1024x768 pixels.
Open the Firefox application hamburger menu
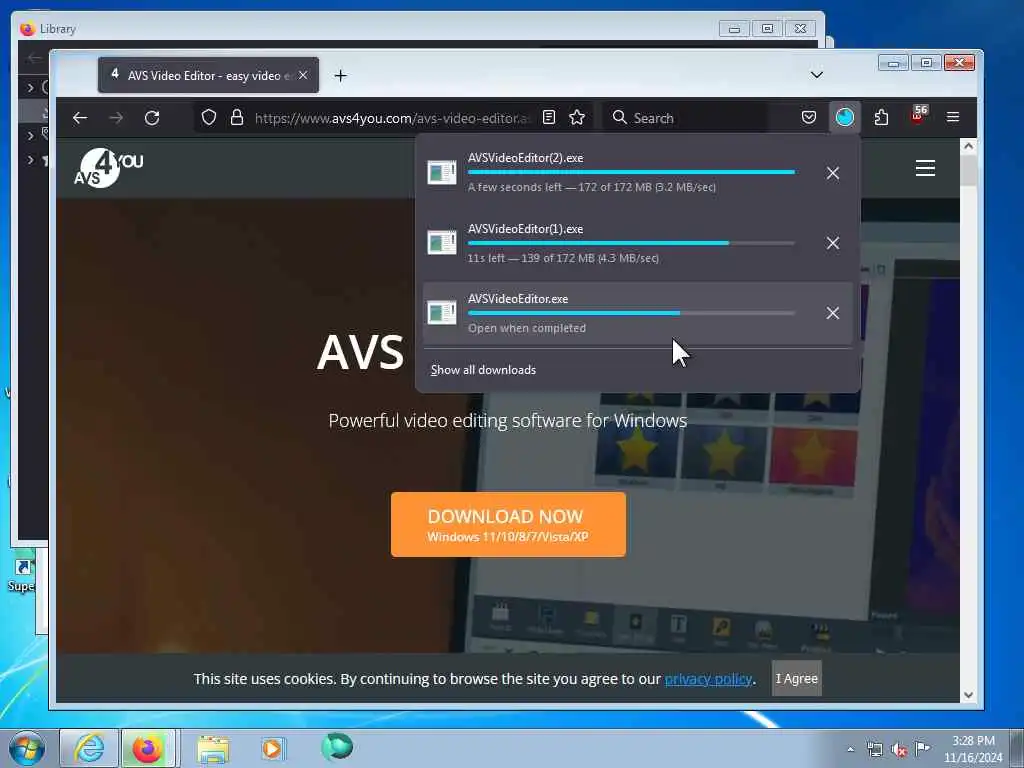pos(953,118)
